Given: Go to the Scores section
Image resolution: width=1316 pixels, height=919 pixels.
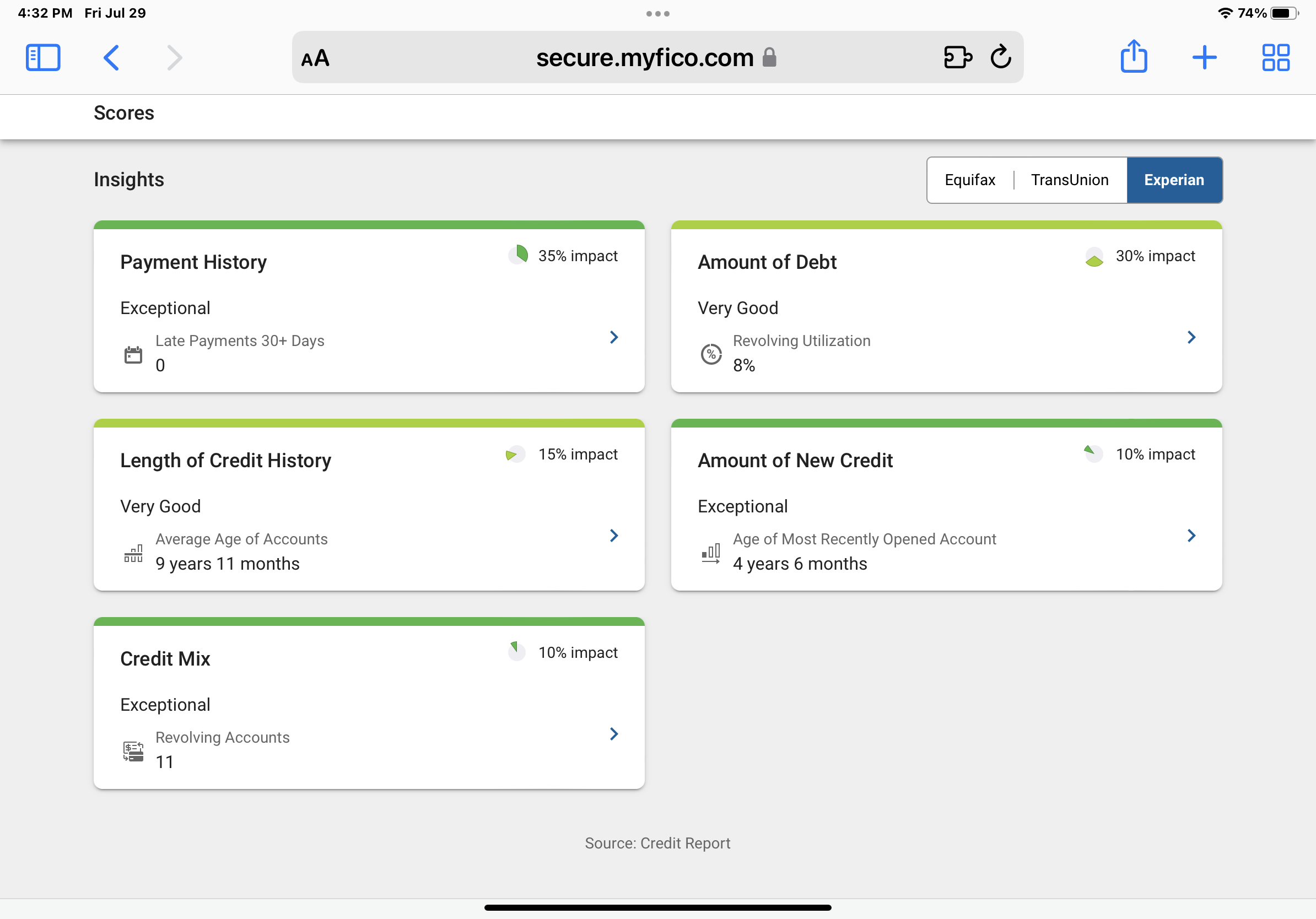Looking at the screenshot, I should [x=124, y=113].
